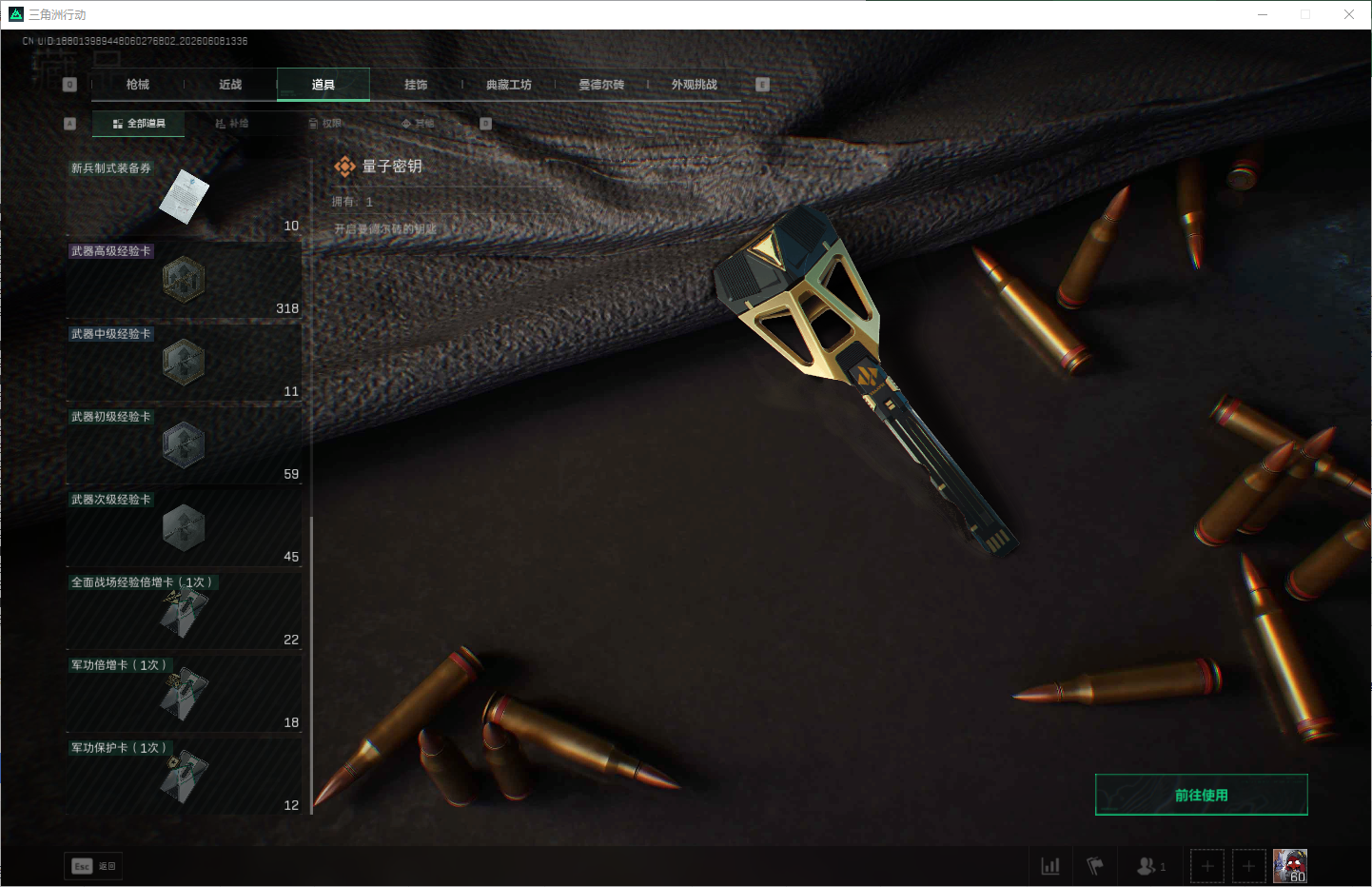Click the Q previous-tab key icon

69,85
